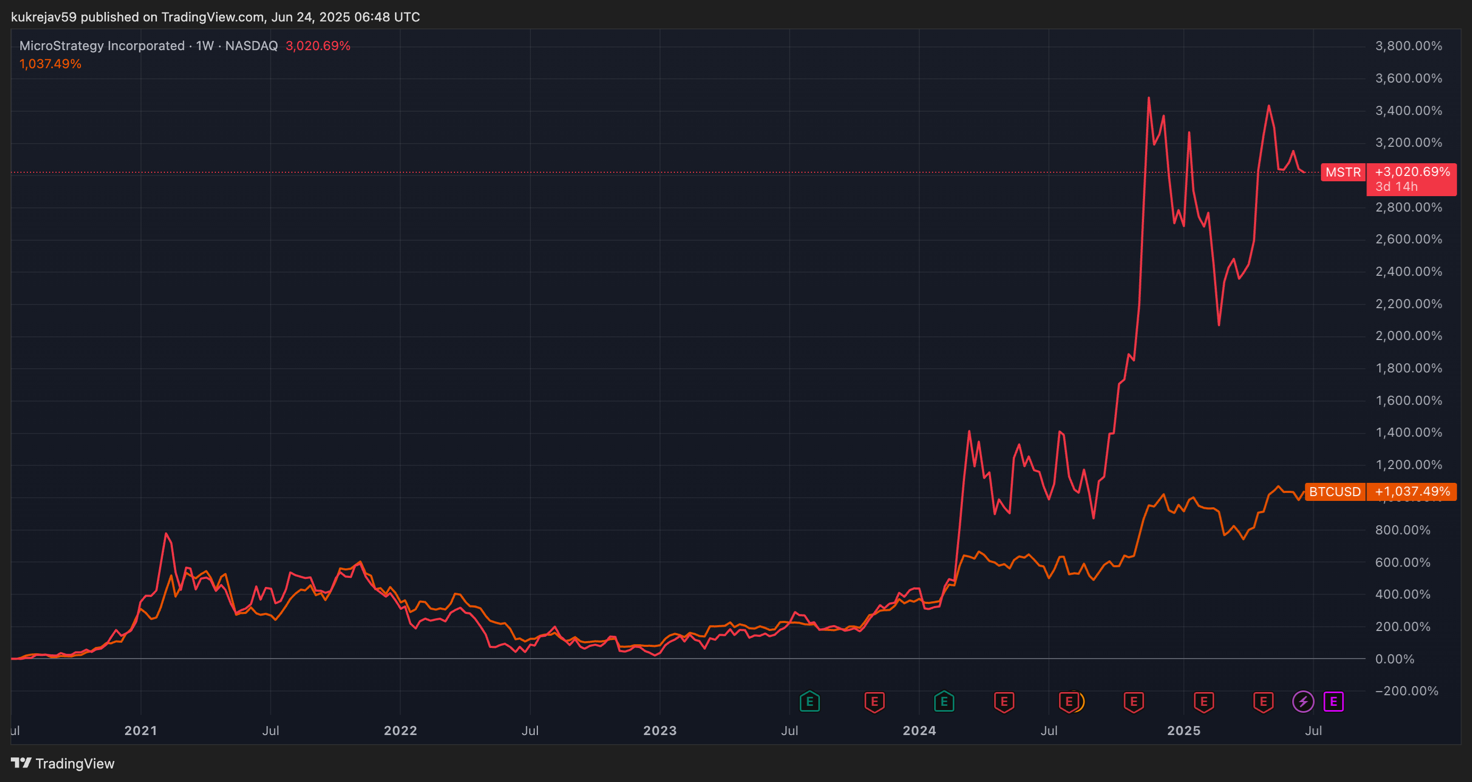Click the Jul label between 2021 and 2022

[270, 731]
